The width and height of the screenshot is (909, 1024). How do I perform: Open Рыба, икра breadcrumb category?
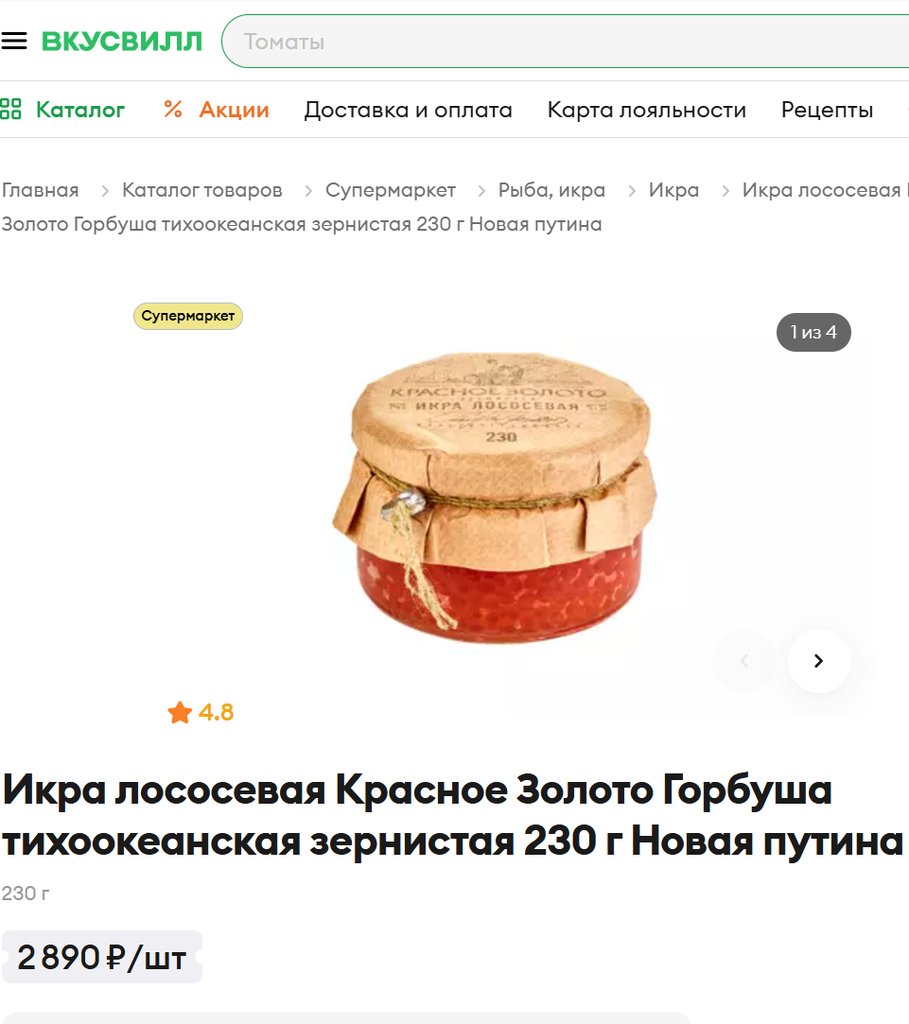pyautogui.click(x=552, y=190)
